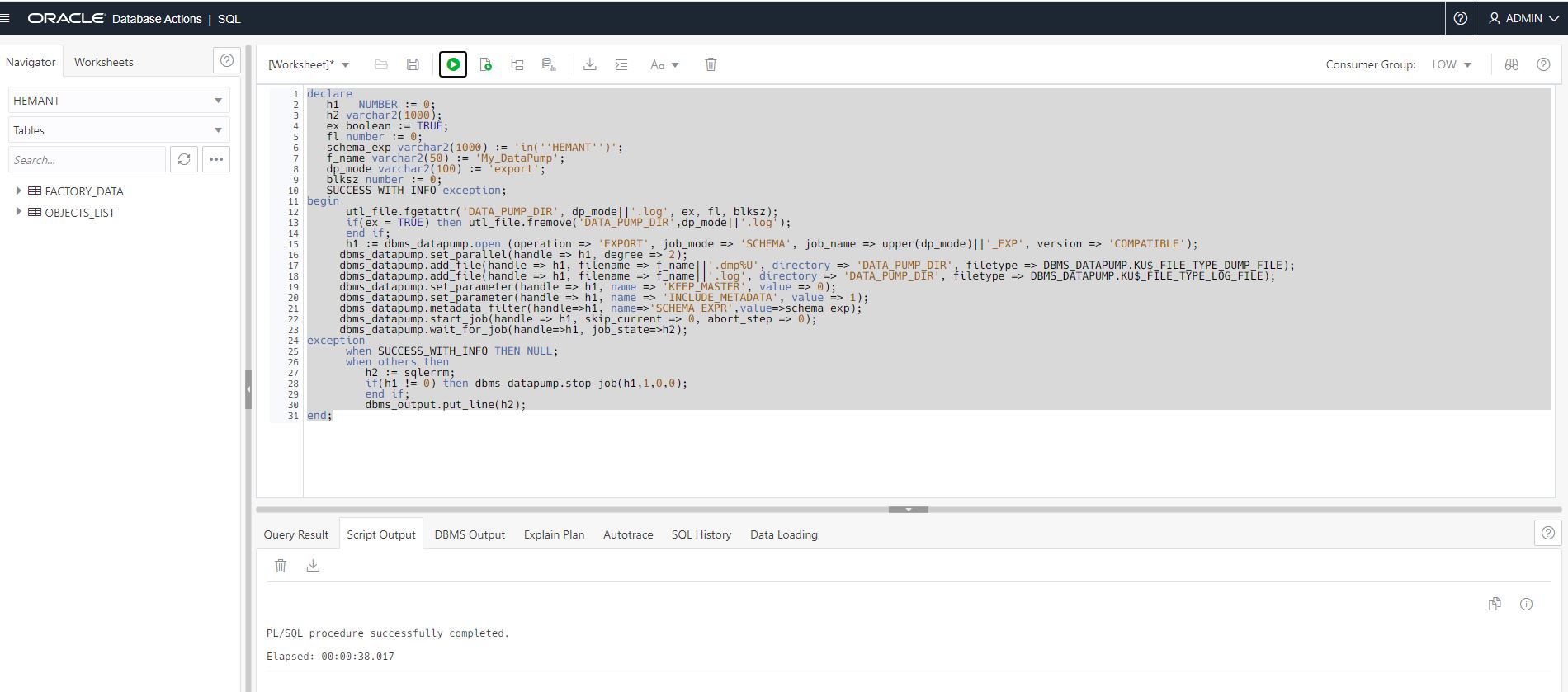1568x692 pixels.
Task: Open the [Worksheet]* dropdown
Action: 309,64
